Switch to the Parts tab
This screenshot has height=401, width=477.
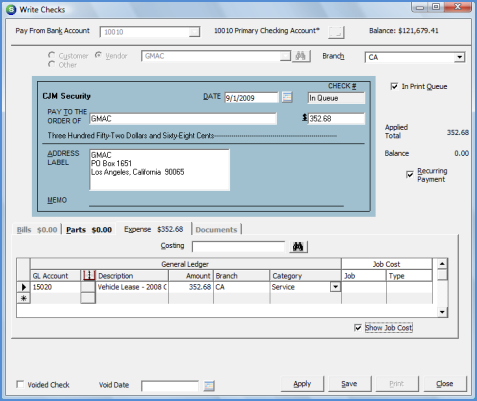tap(89, 230)
